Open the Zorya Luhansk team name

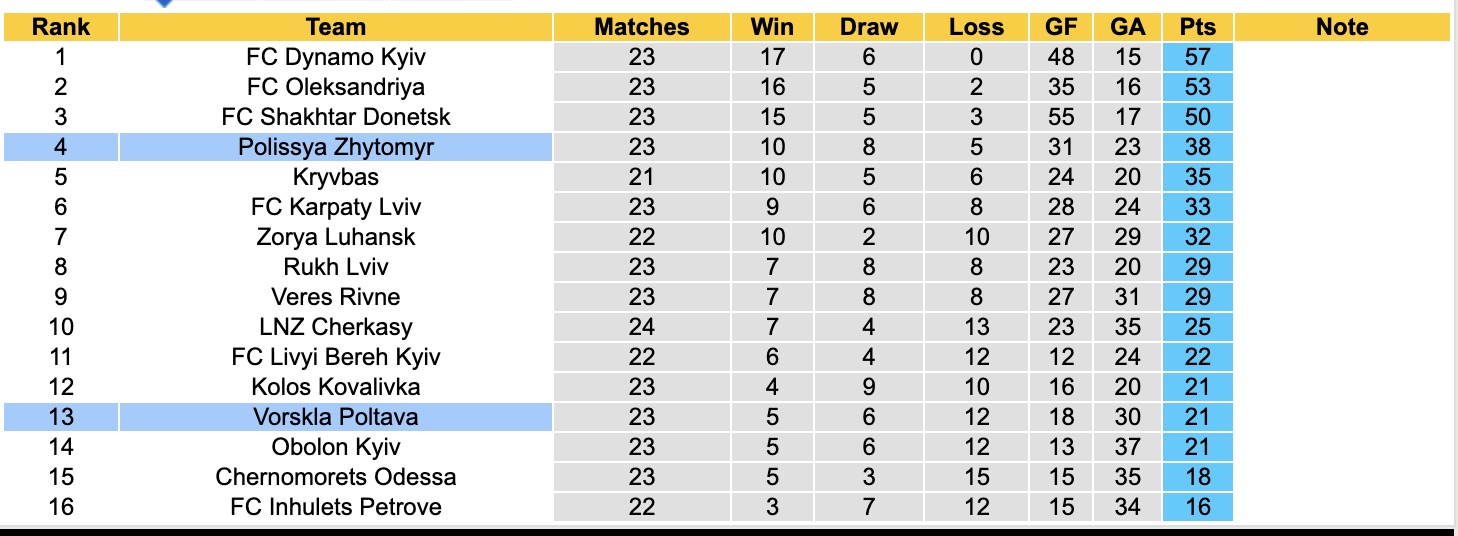(336, 237)
